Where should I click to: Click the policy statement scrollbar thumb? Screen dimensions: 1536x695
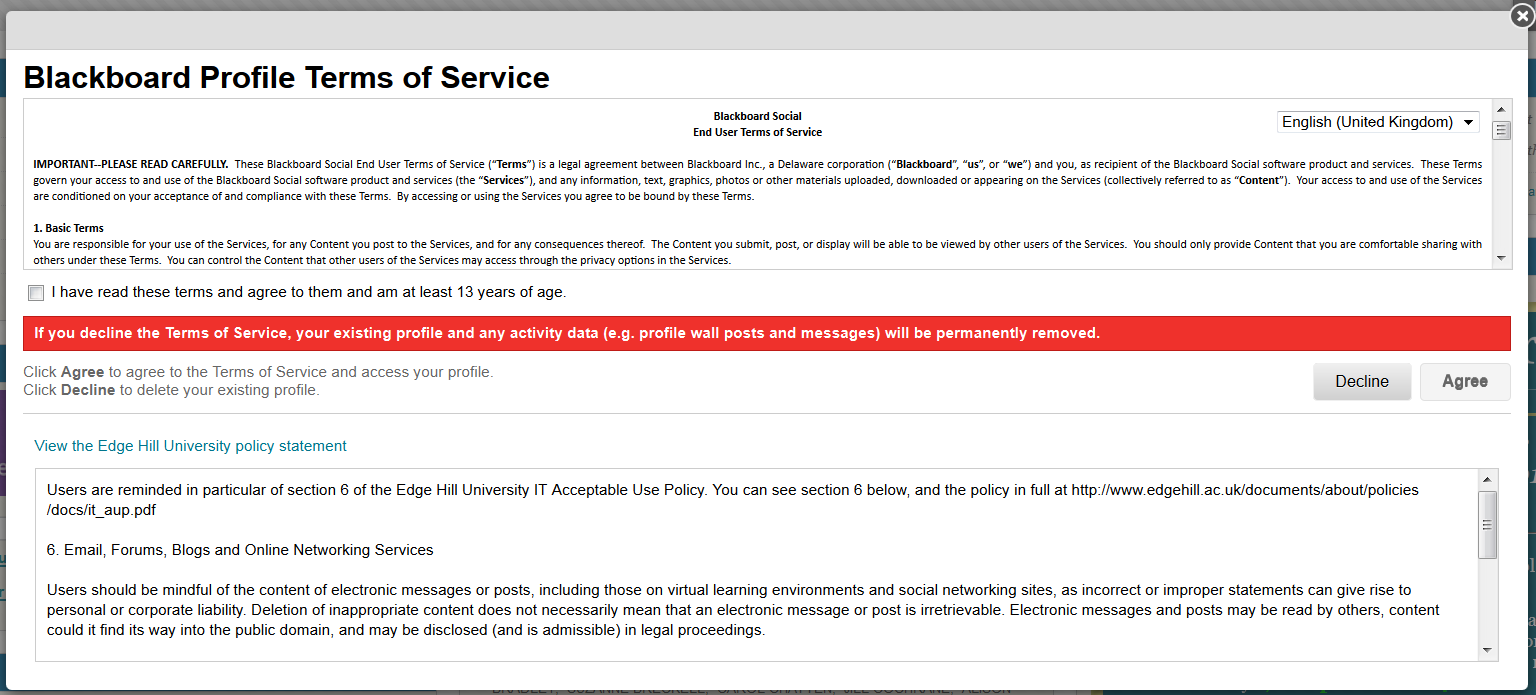coord(1488,524)
